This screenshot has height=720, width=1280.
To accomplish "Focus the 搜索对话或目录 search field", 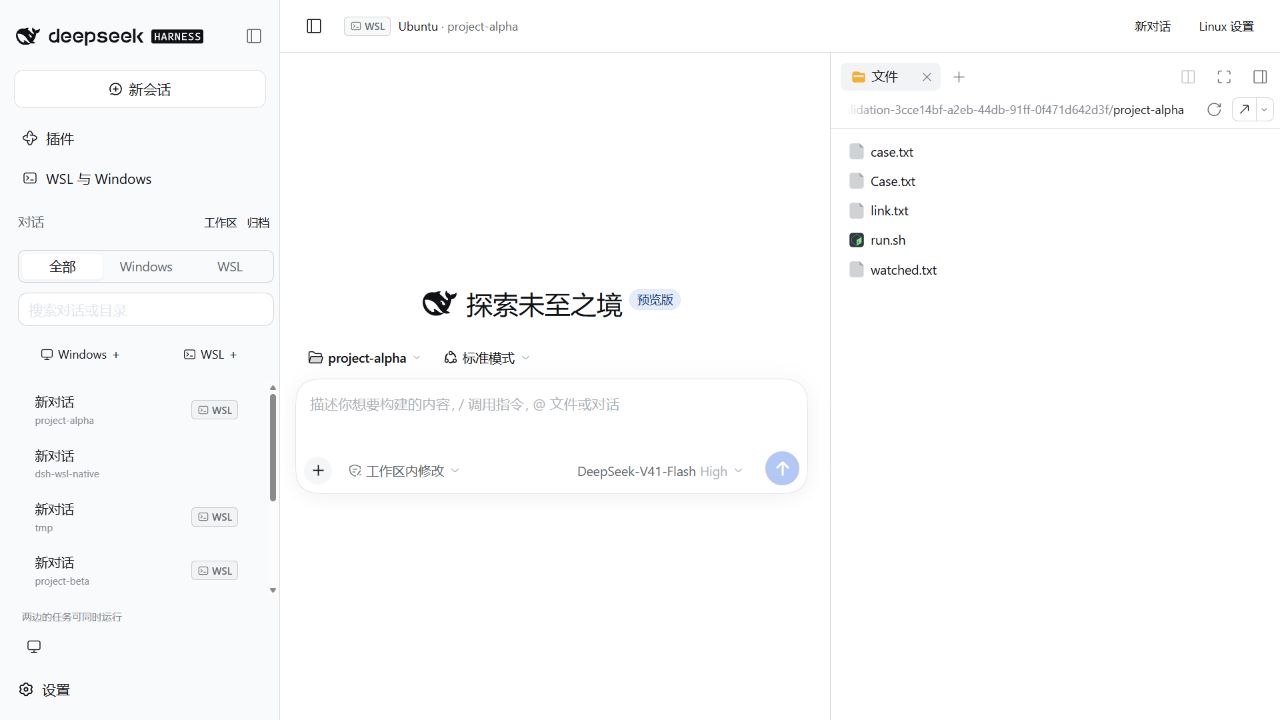I will click(146, 310).
